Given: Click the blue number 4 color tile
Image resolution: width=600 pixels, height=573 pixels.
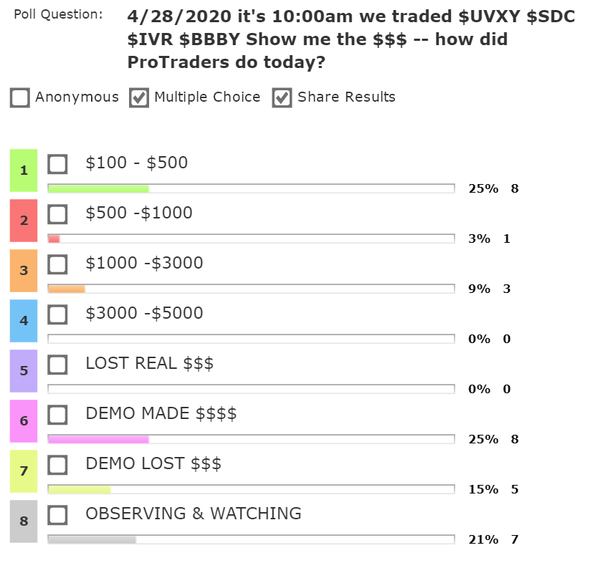Looking at the screenshot, I should pyautogui.click(x=23, y=320).
